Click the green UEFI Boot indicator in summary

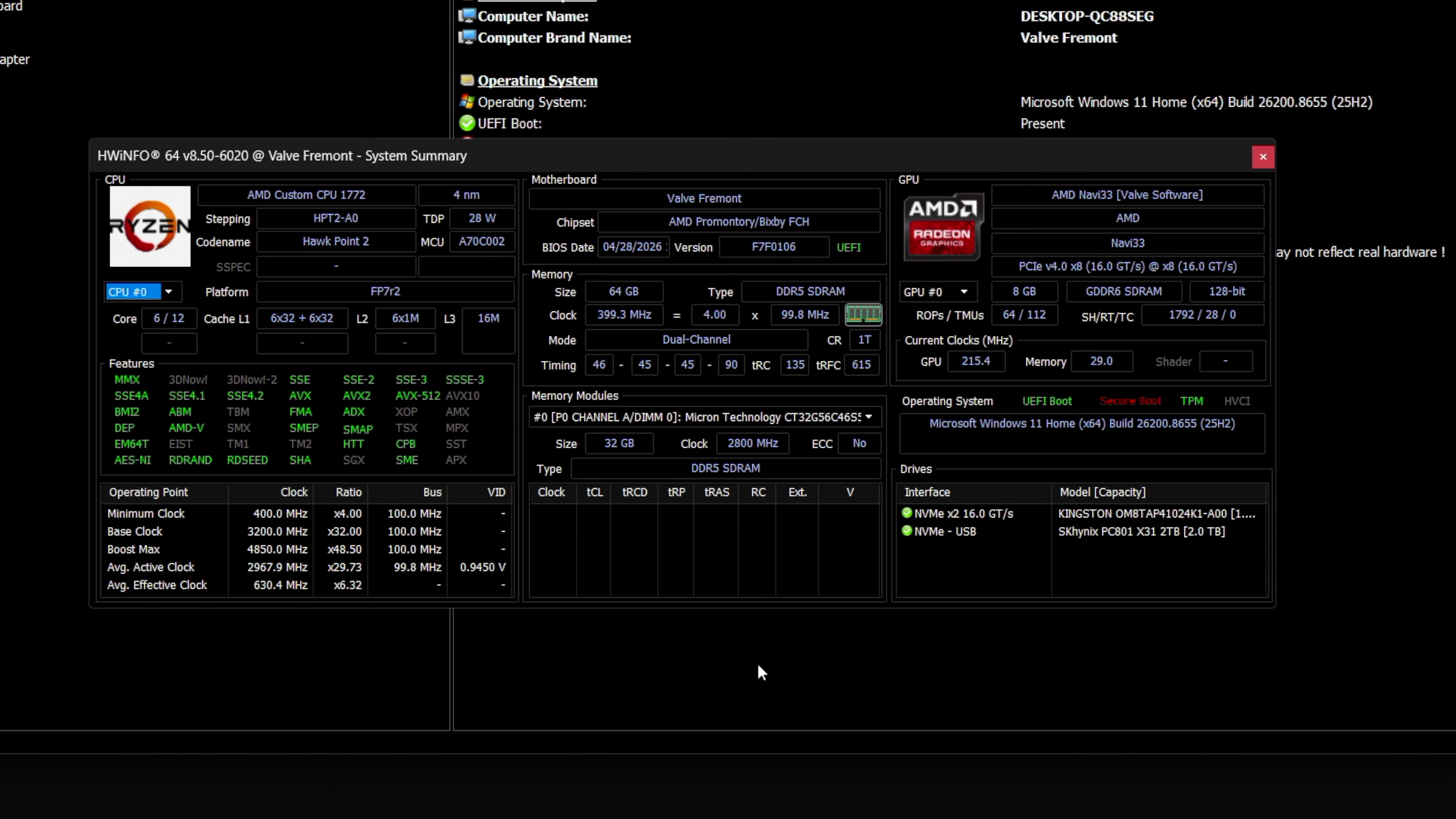pos(1047,401)
